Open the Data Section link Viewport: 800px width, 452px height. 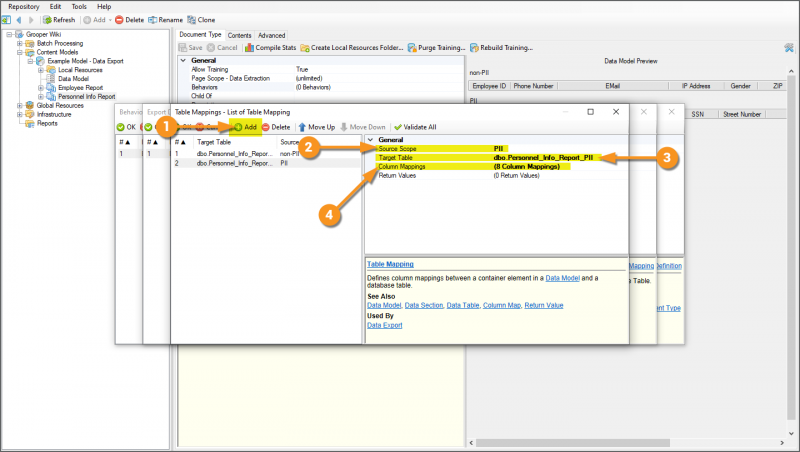pyautogui.click(x=424, y=306)
